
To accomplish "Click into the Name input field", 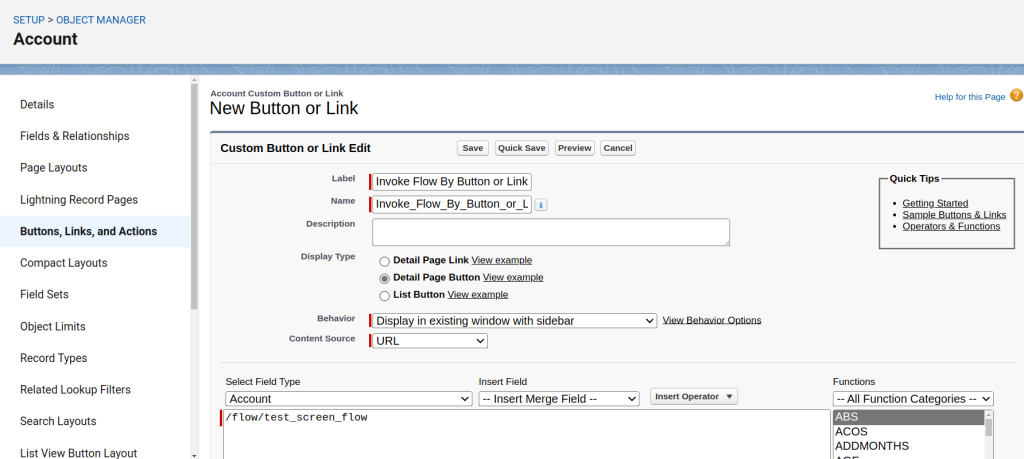I will click(452, 204).
